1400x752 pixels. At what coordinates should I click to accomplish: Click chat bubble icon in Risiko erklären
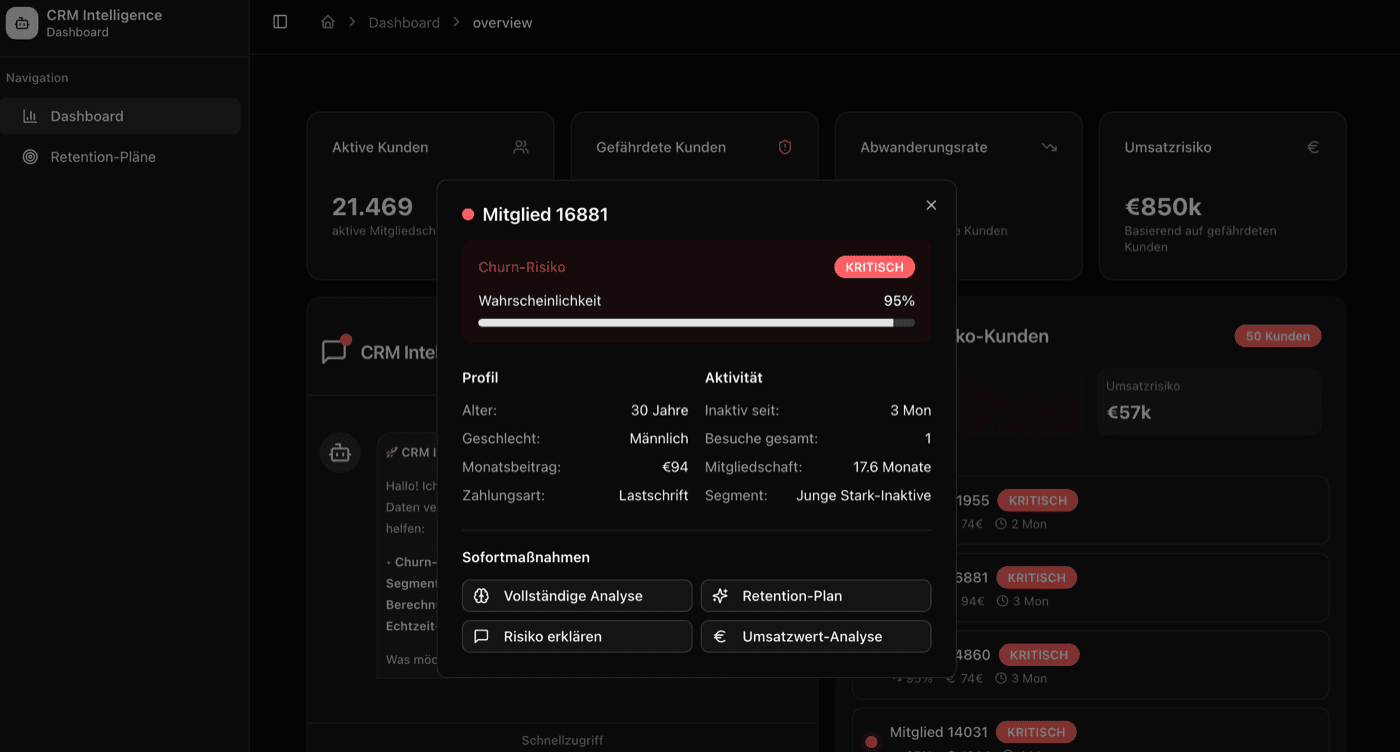pyautogui.click(x=481, y=637)
